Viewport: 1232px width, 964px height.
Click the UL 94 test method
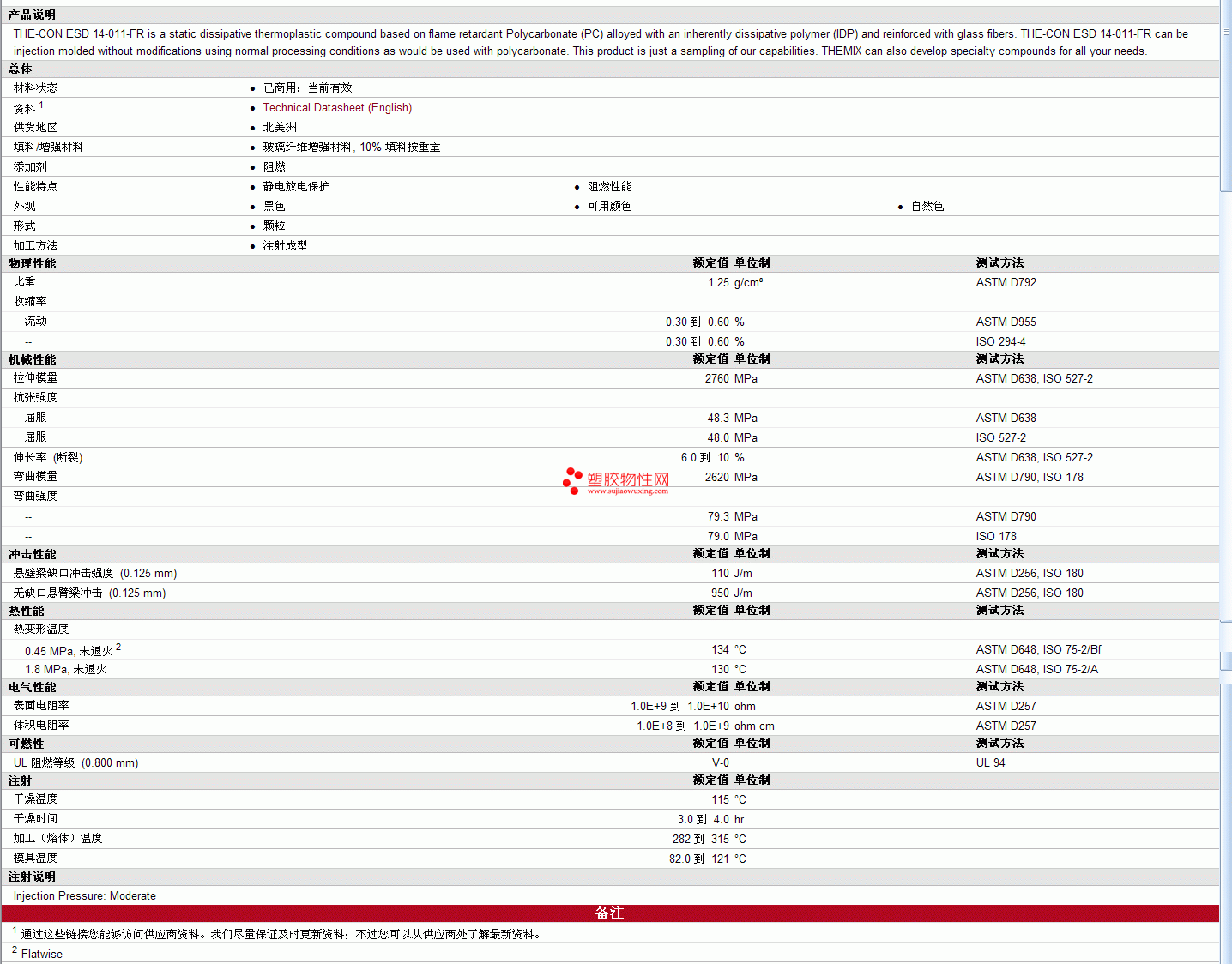tap(990, 762)
